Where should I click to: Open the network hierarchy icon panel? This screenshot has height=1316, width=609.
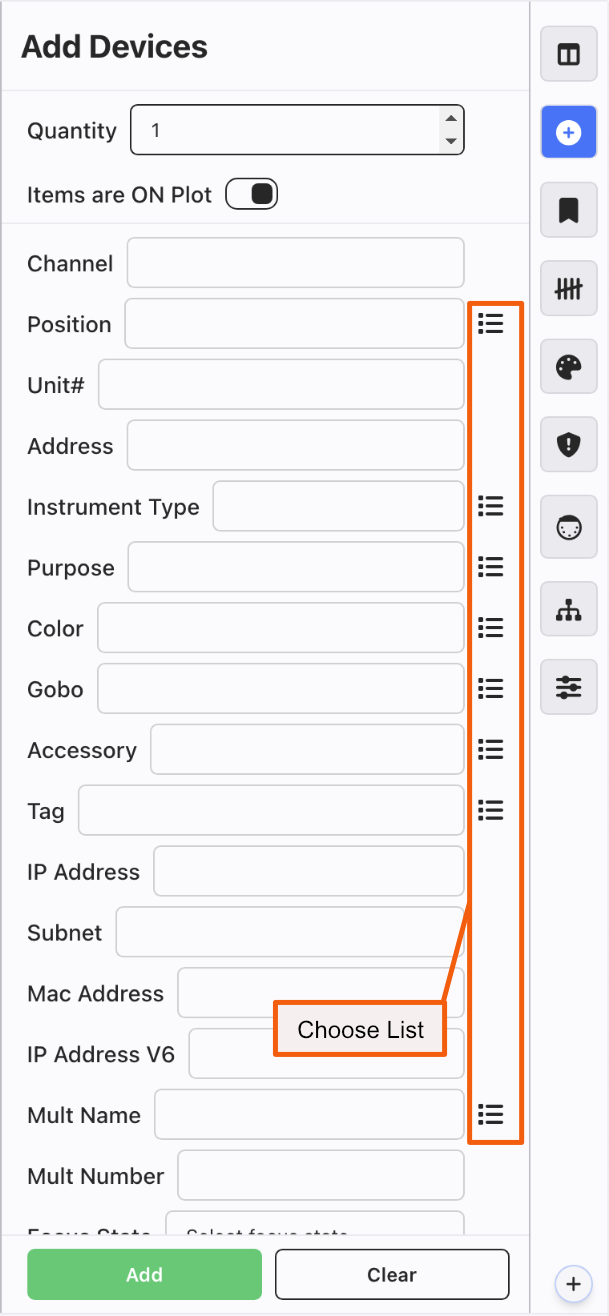[x=568, y=609]
